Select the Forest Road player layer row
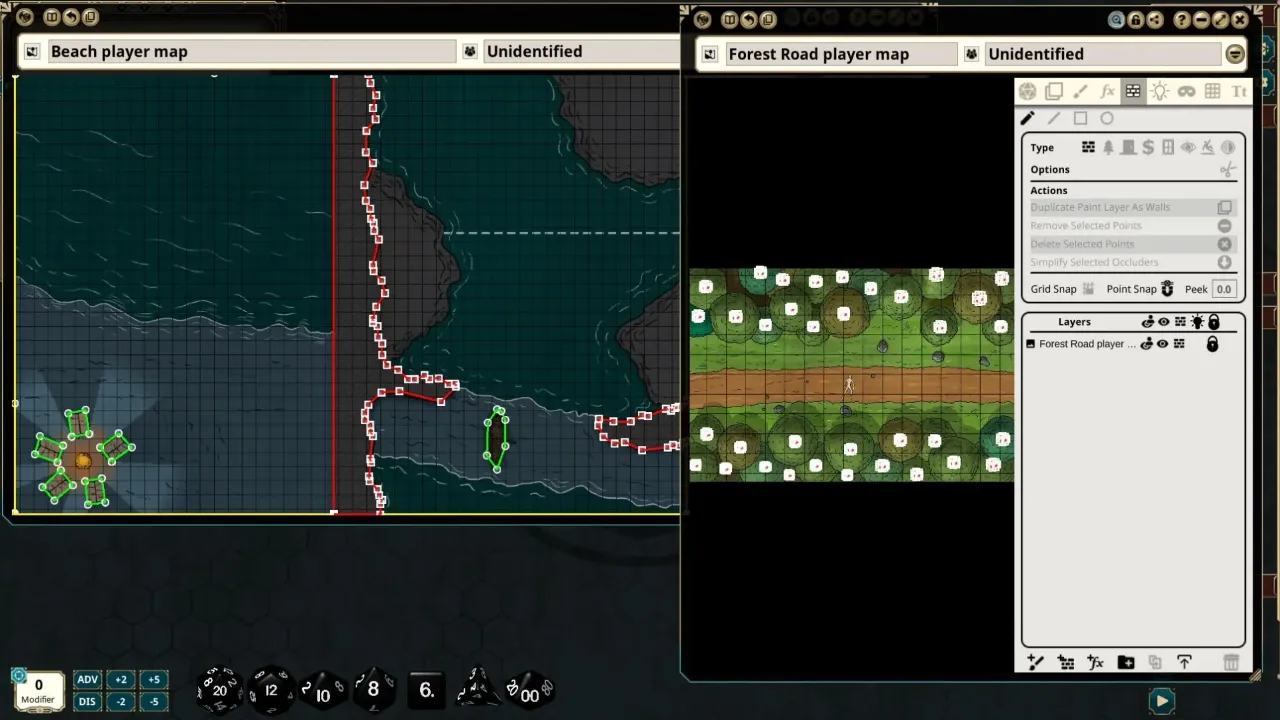1280x720 pixels. [x=1133, y=344]
